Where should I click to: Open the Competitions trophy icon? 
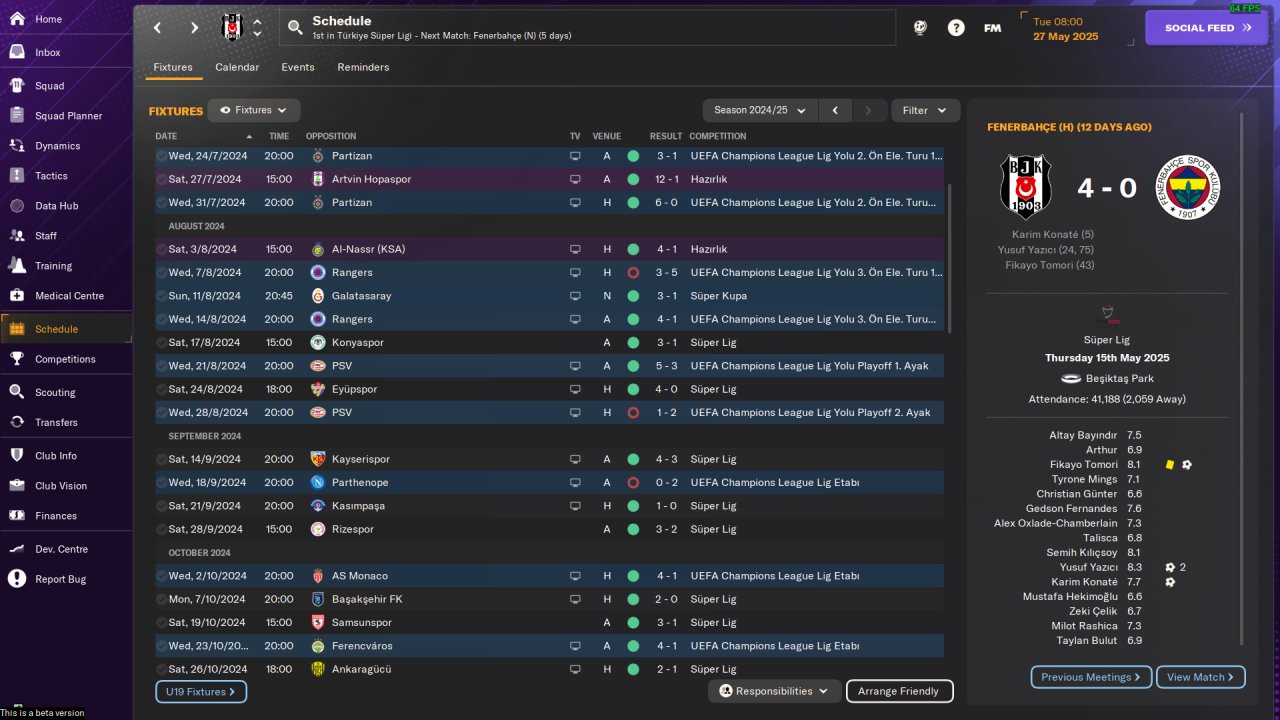[16, 358]
